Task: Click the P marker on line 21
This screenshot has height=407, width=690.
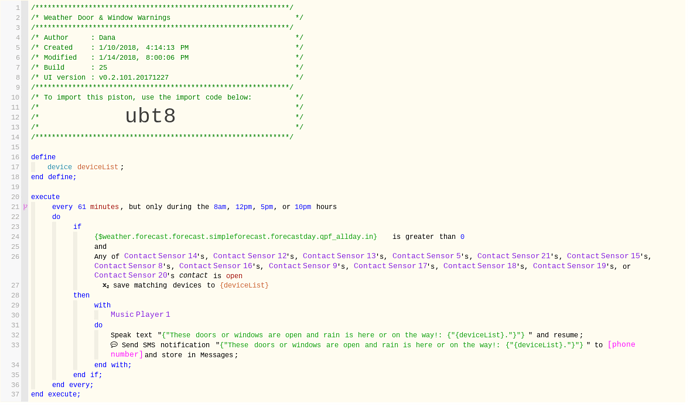Action: point(26,207)
